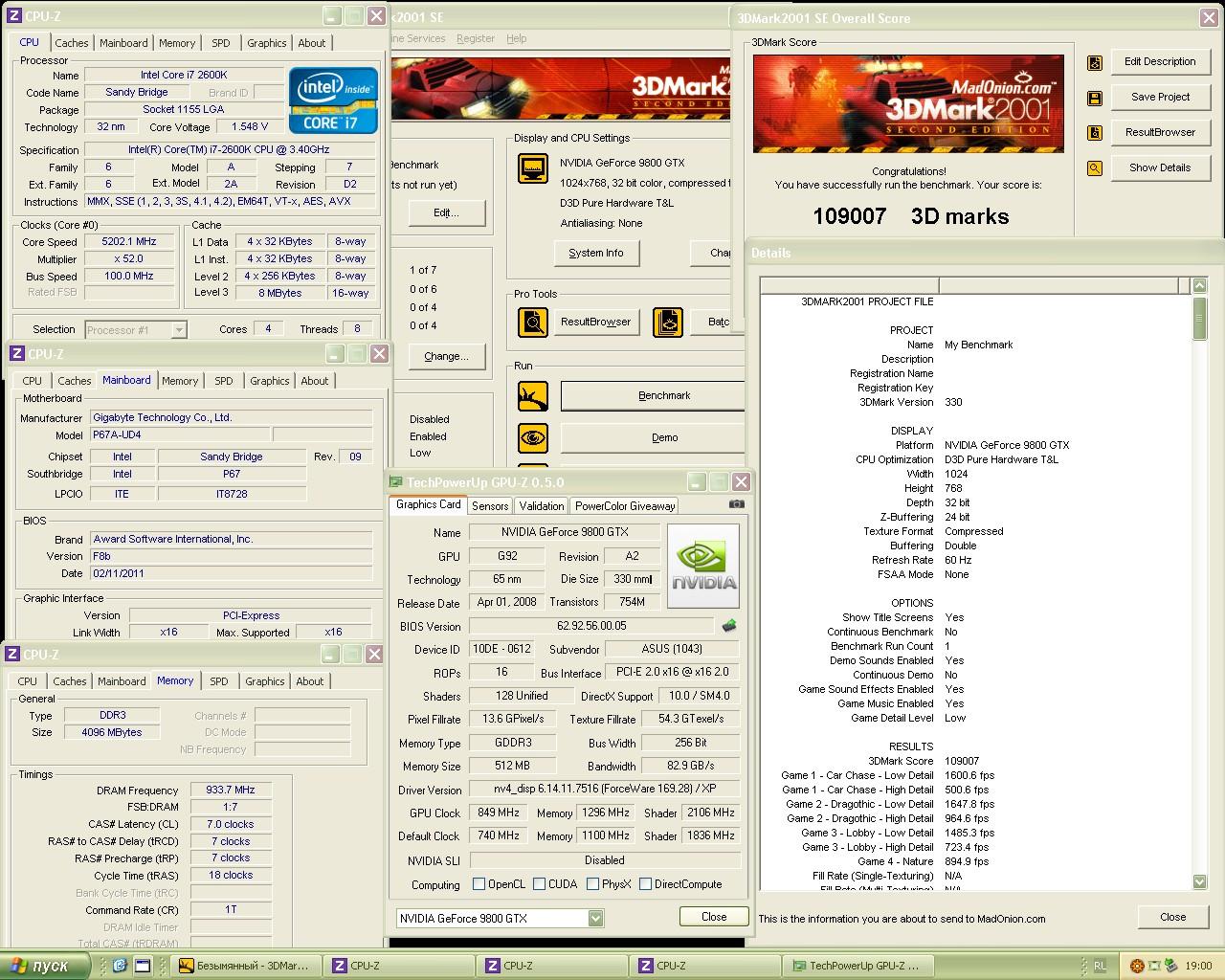Click the Demo eye icon

coord(532,437)
